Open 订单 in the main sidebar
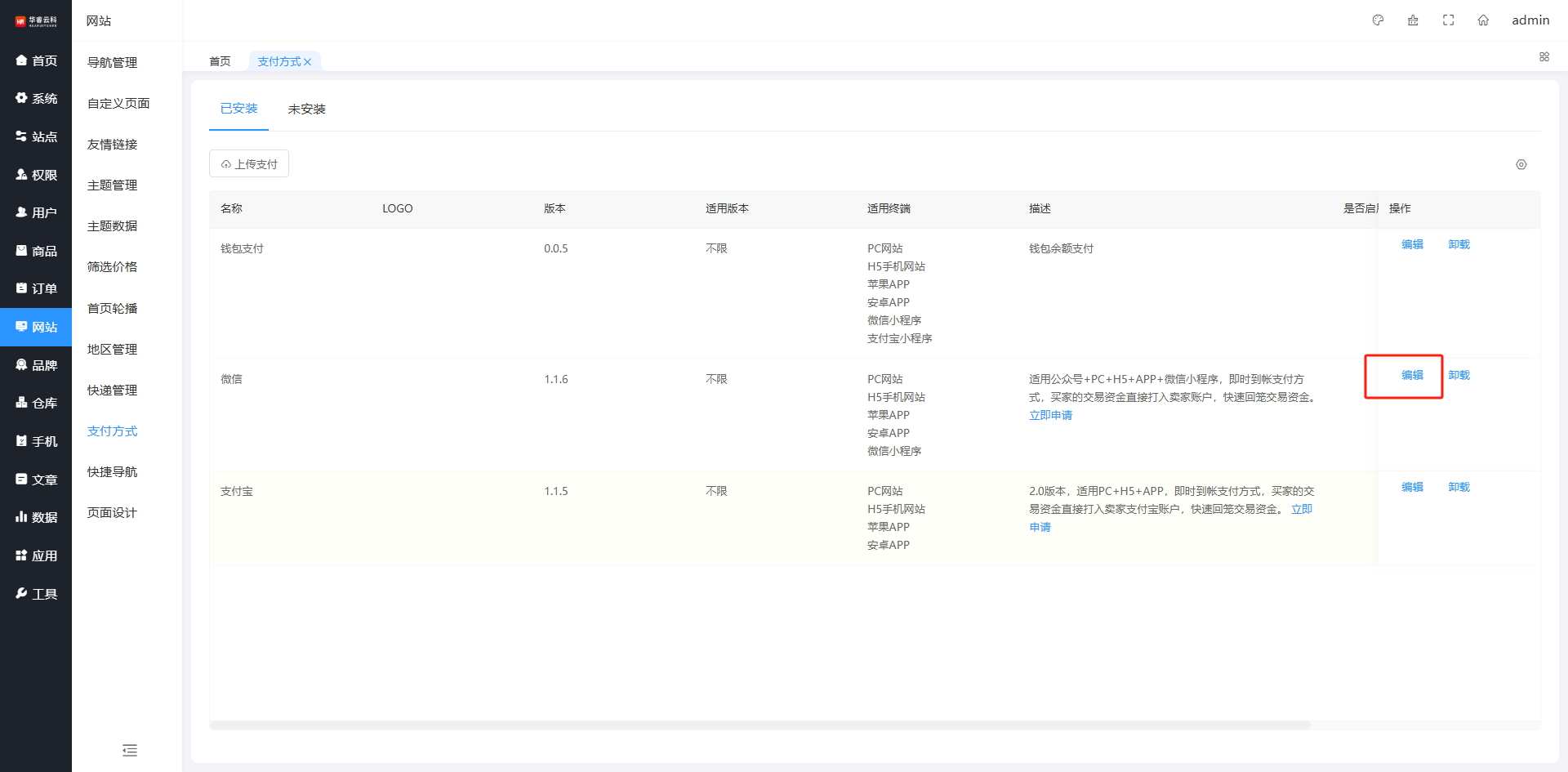Viewport: 1568px width, 772px height. 36,288
